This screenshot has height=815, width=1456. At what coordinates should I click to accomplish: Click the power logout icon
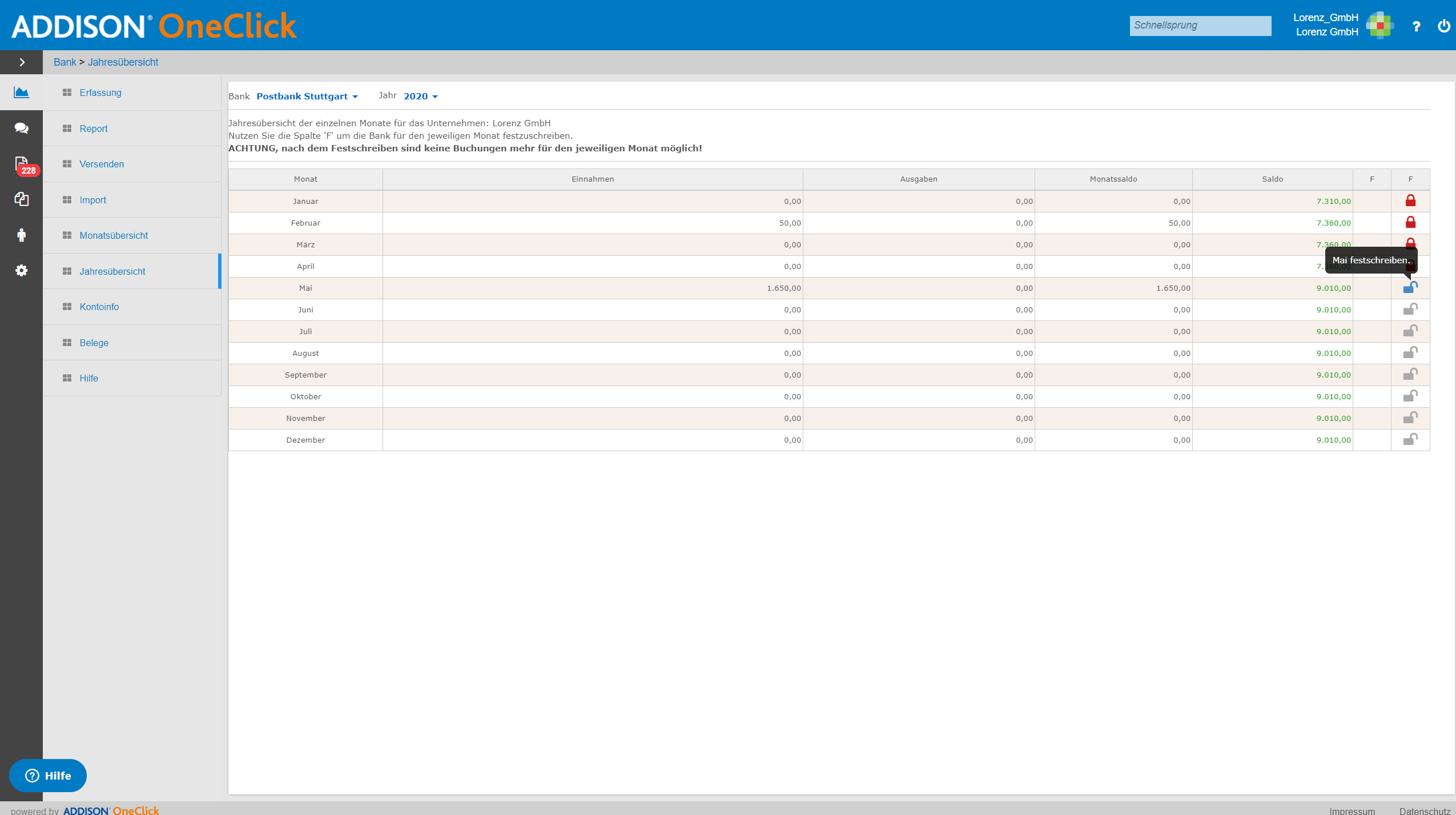1444,26
